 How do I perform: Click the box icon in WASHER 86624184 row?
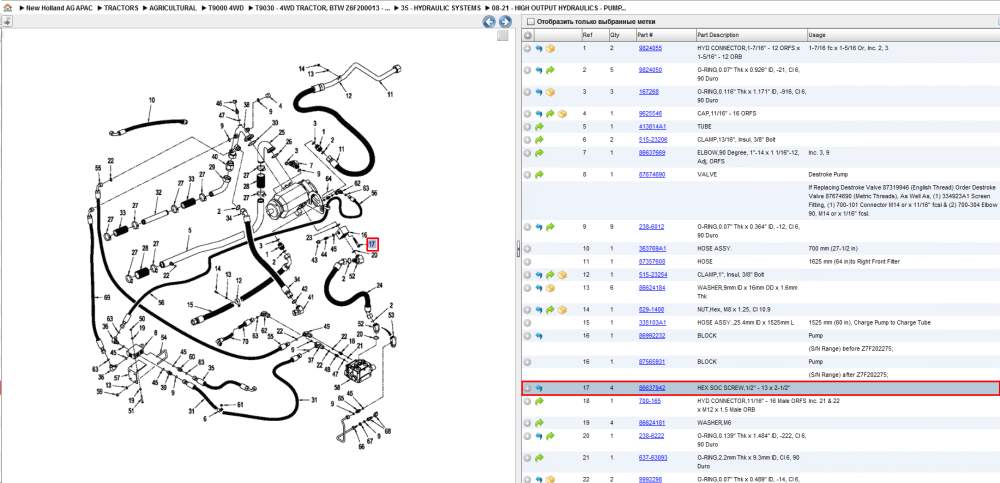550,288
